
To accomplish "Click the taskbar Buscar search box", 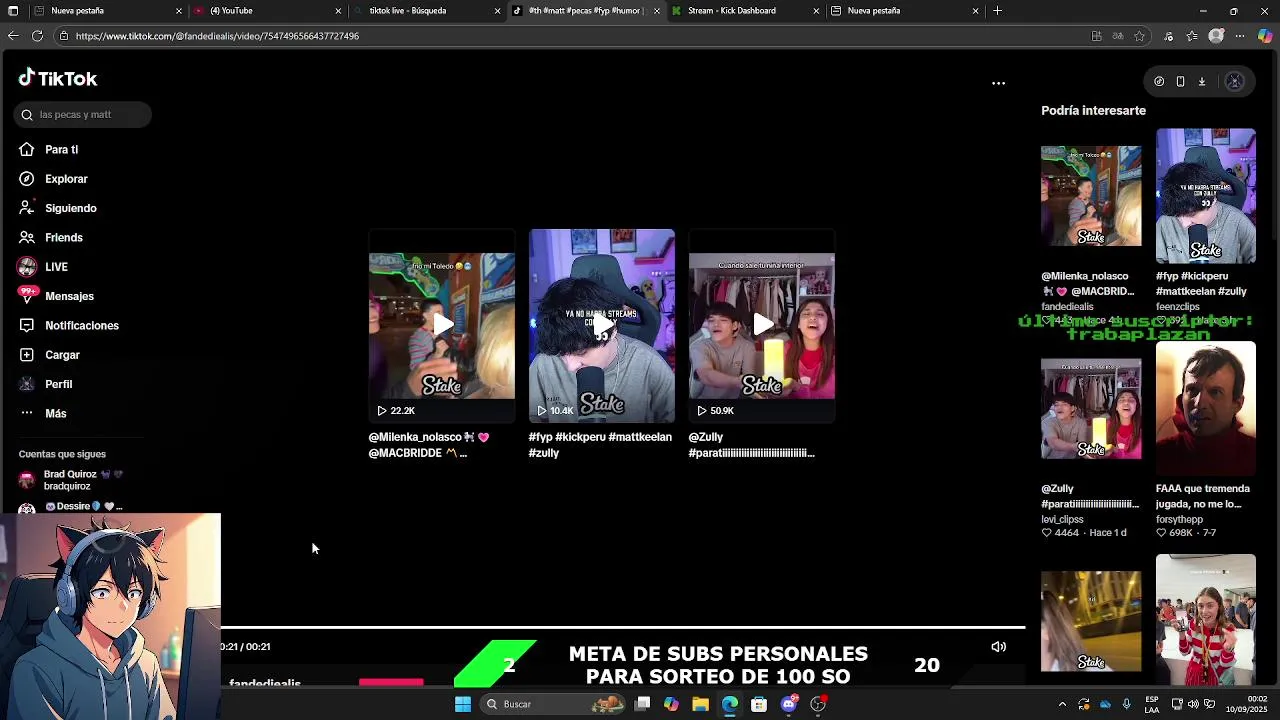I will click(x=553, y=704).
